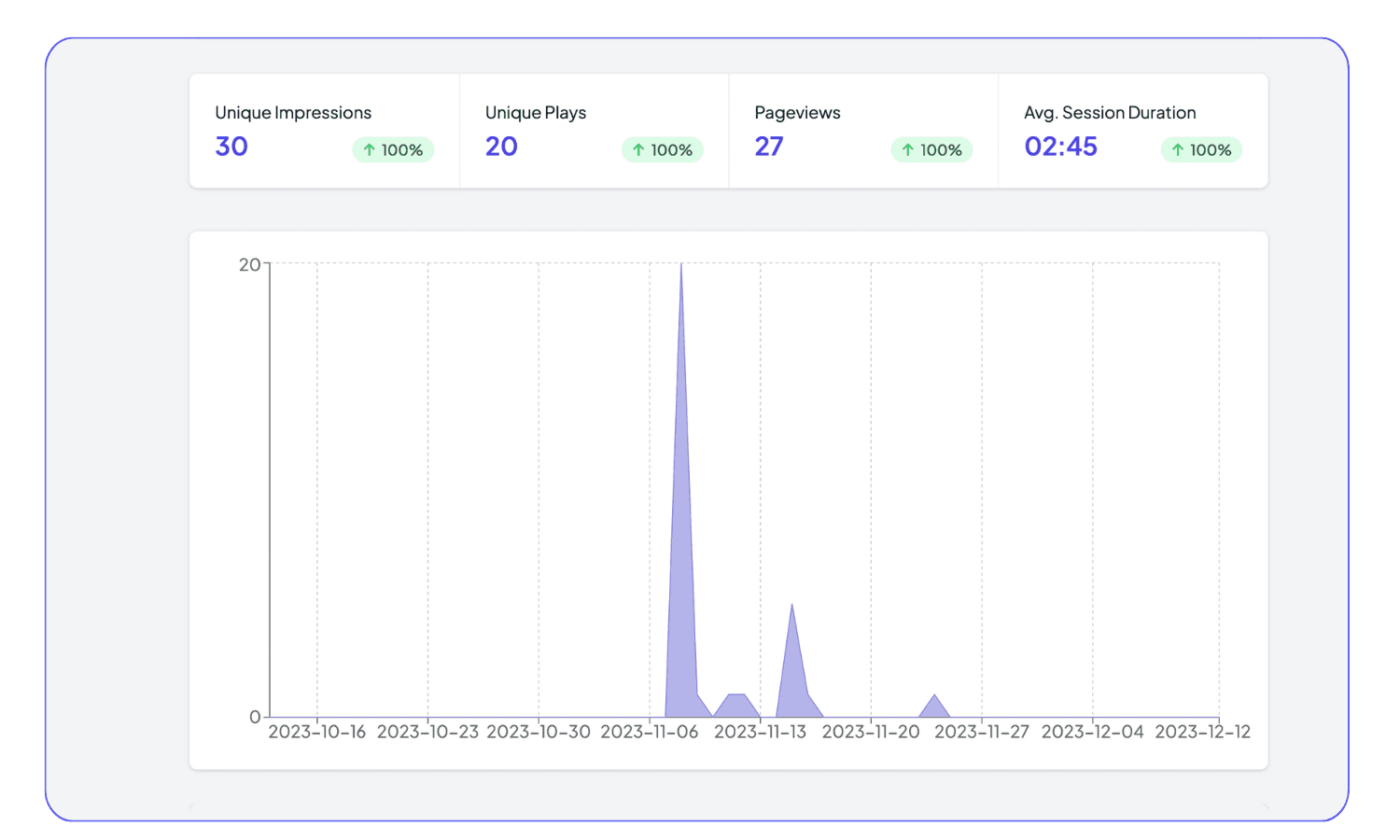The width and height of the screenshot is (1400, 840).
Task: Click the Unique Plays value 20
Action: (x=501, y=147)
